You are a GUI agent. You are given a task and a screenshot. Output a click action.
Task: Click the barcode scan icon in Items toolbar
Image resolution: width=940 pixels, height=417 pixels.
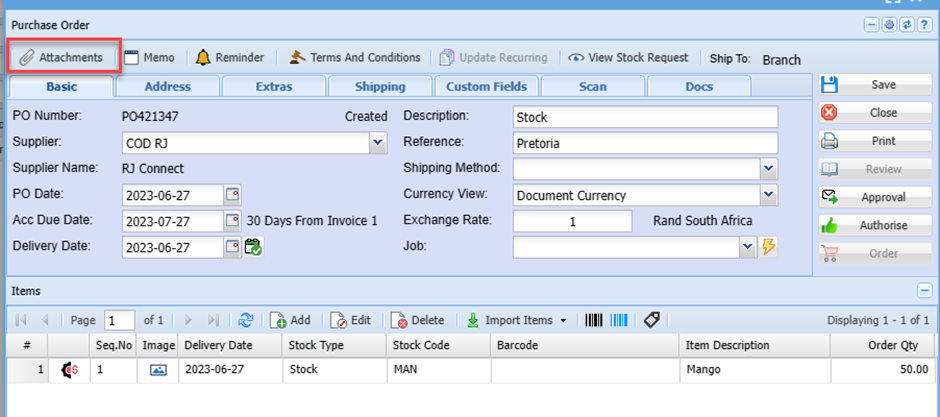pyautogui.click(x=595, y=320)
